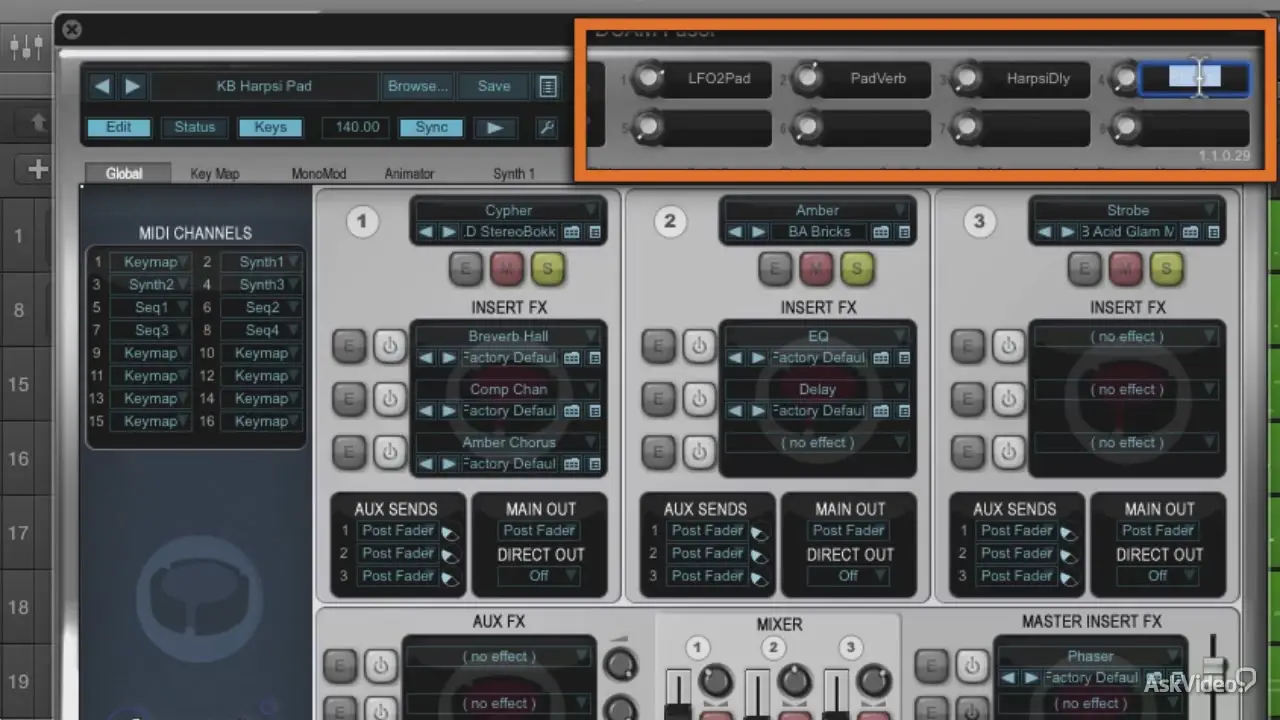Open the Strobe instrument dropdown
Screen dimensions: 1280x720
coord(1127,210)
